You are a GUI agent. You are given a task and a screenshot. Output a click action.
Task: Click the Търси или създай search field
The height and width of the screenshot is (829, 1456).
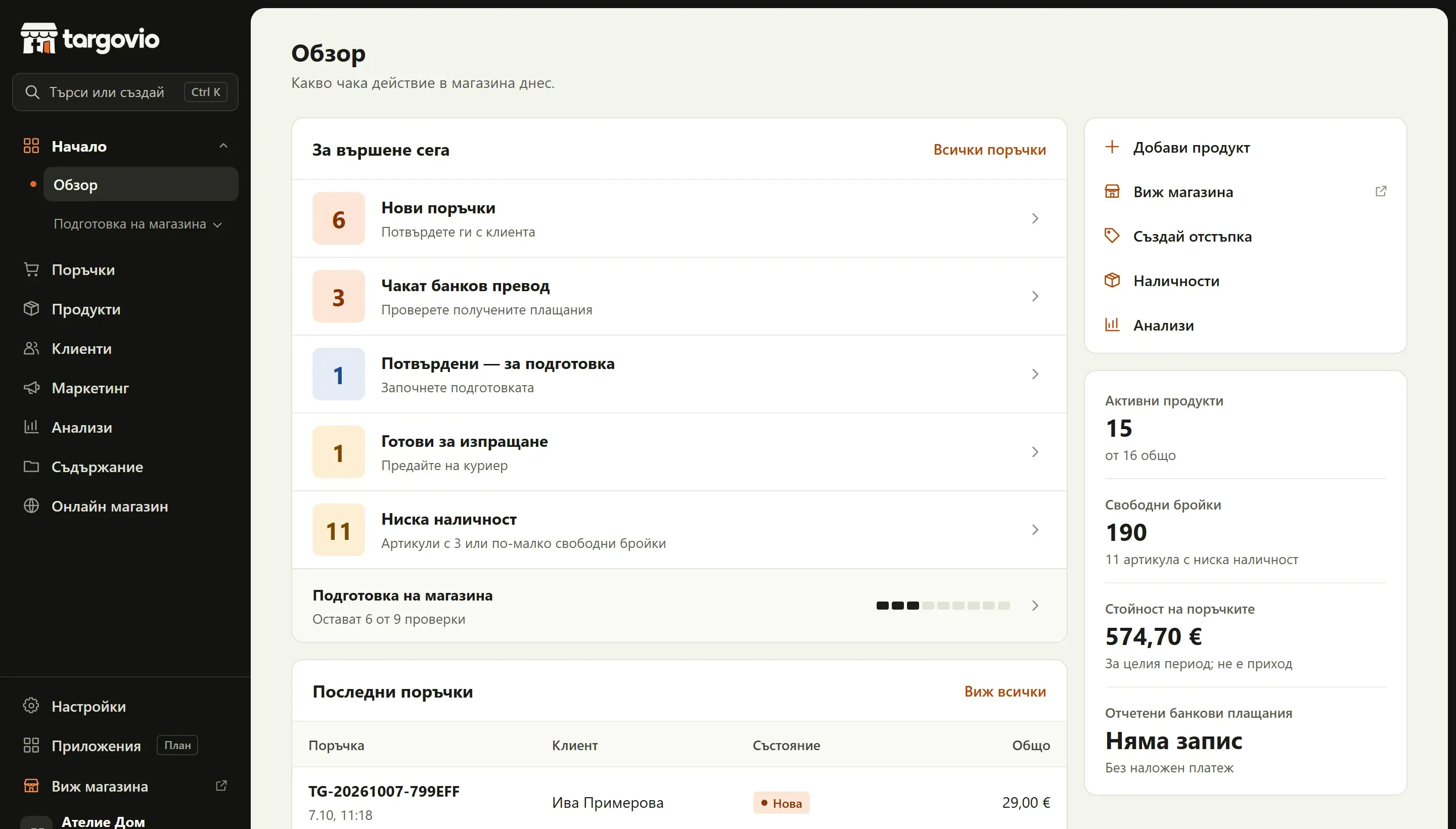(x=125, y=92)
